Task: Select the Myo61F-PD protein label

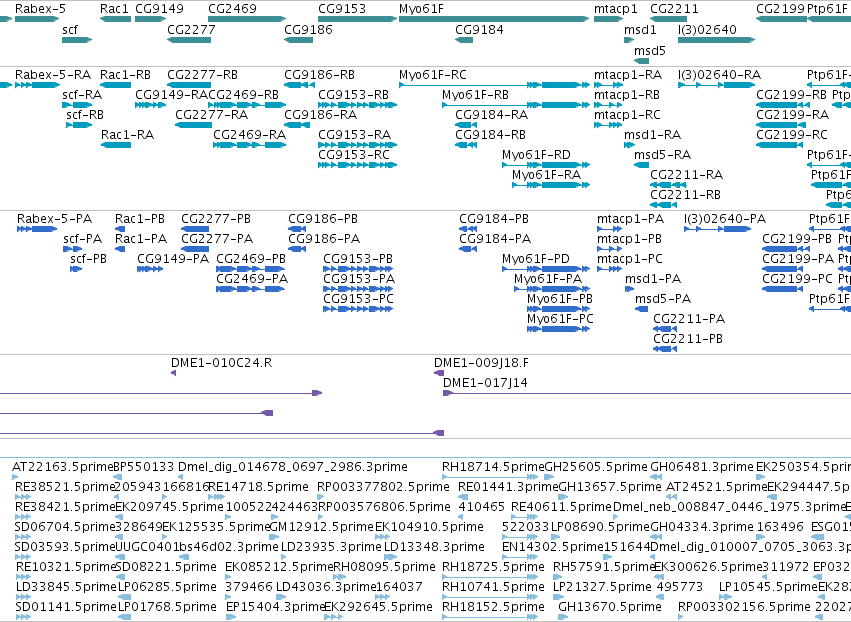Action: [x=536, y=259]
